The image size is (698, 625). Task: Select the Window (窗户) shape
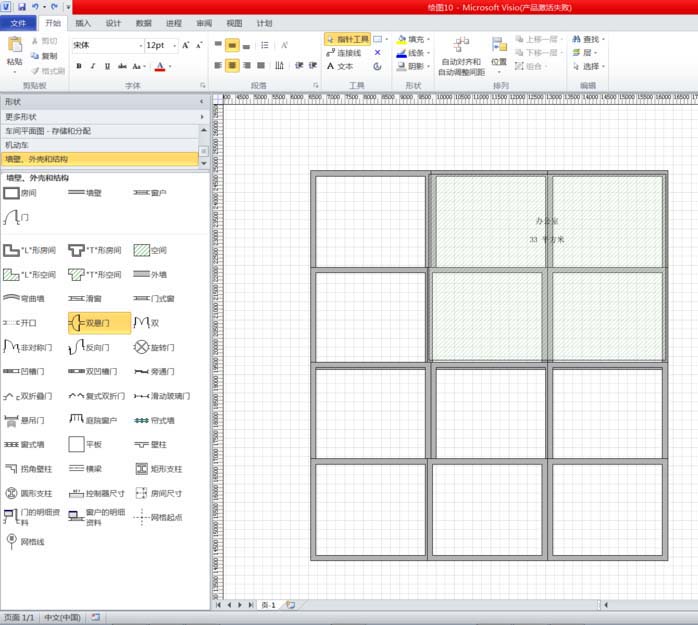click(150, 193)
